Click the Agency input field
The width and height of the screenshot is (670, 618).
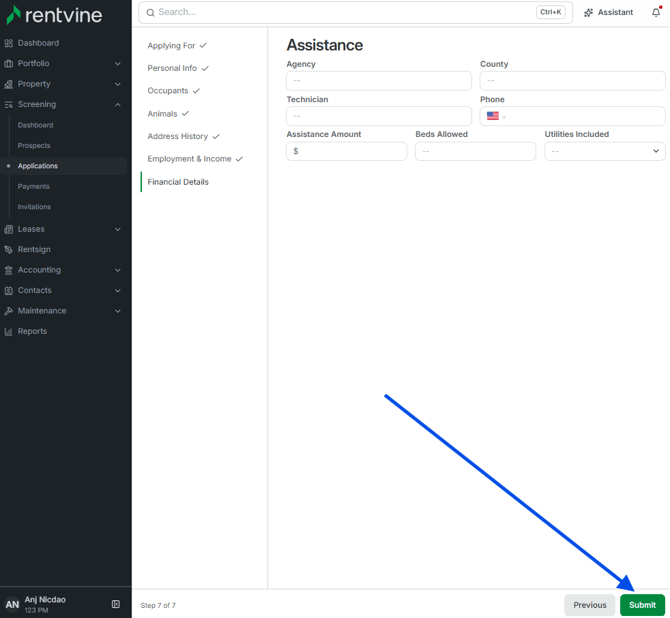(x=379, y=80)
